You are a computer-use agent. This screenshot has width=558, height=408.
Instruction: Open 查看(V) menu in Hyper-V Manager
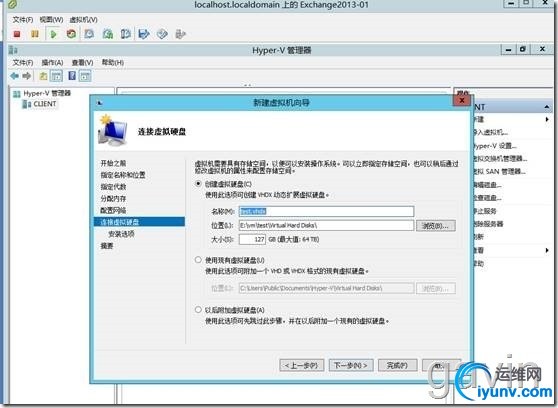click(83, 63)
